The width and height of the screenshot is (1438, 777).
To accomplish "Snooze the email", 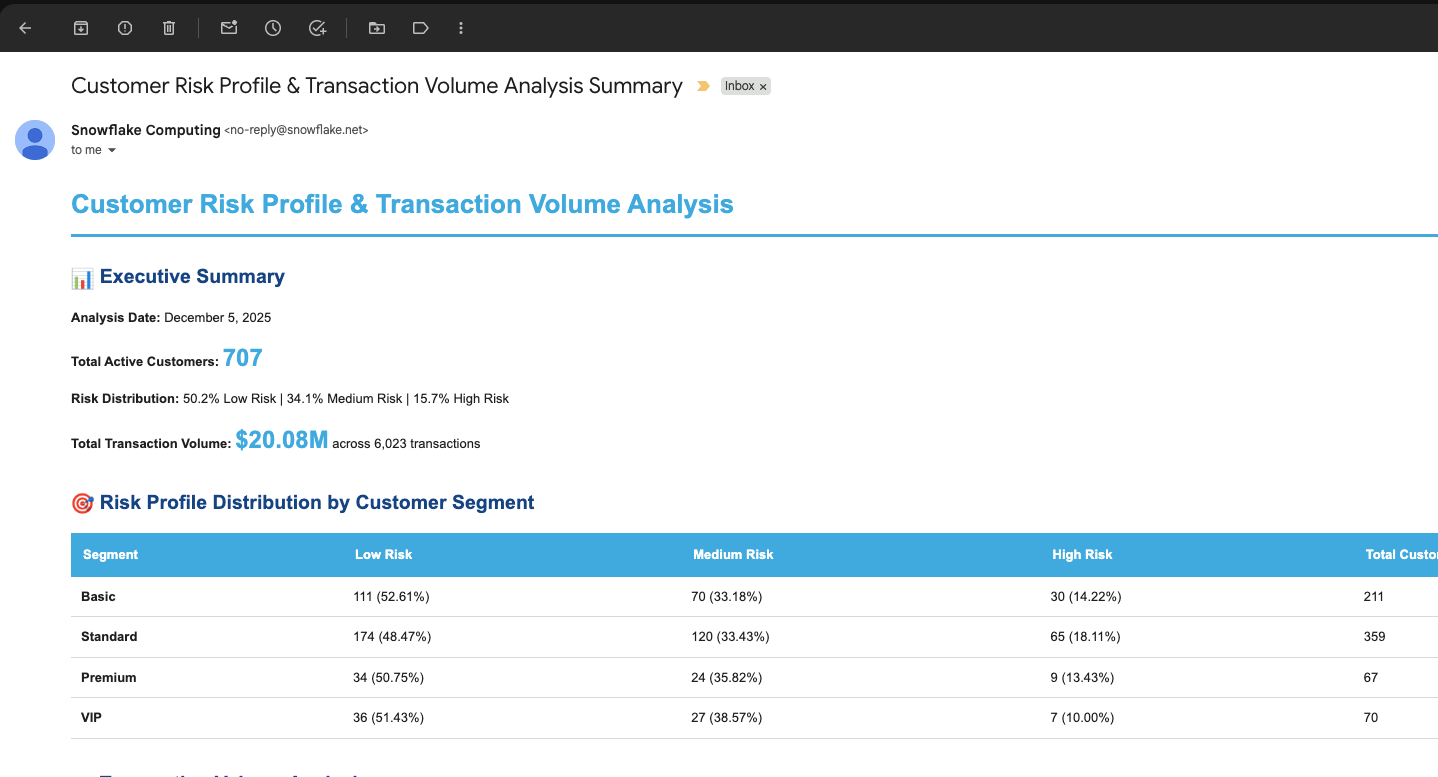I will 272,28.
